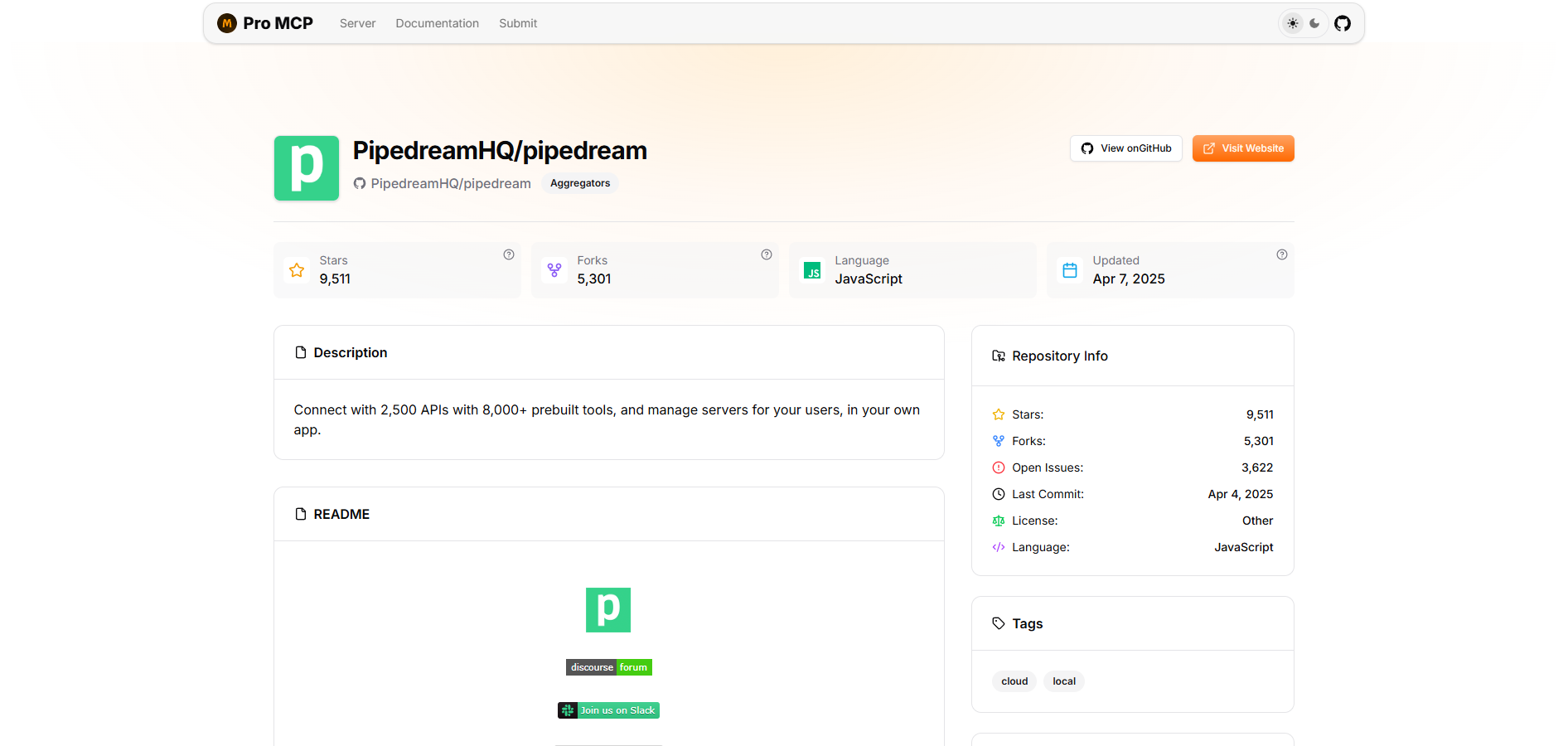Click the '9,511' value in Stars card

tap(335, 279)
